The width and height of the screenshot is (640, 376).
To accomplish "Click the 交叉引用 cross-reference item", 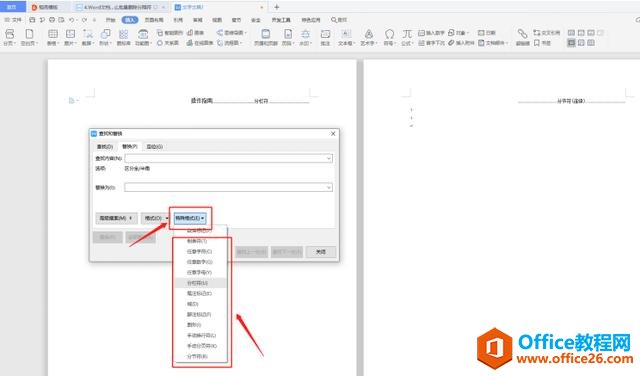I will (x=547, y=33).
